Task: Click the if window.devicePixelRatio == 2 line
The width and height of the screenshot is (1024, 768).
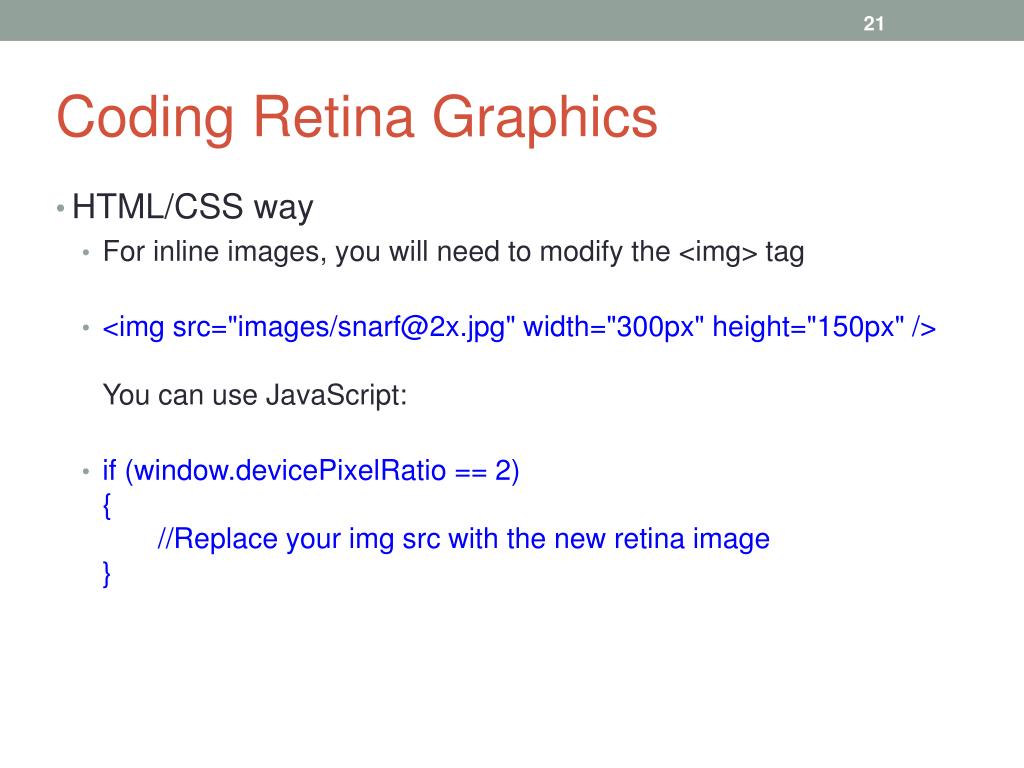Action: (x=311, y=471)
